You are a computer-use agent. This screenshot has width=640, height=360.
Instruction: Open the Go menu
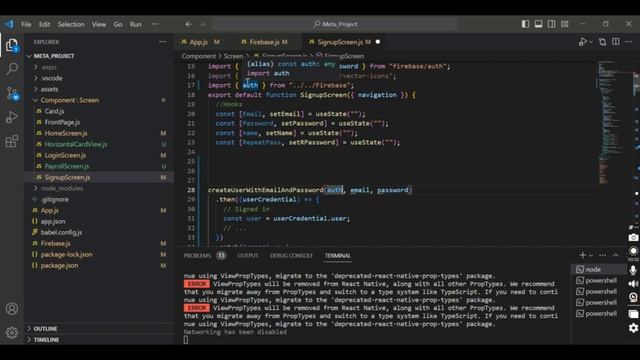point(118,24)
